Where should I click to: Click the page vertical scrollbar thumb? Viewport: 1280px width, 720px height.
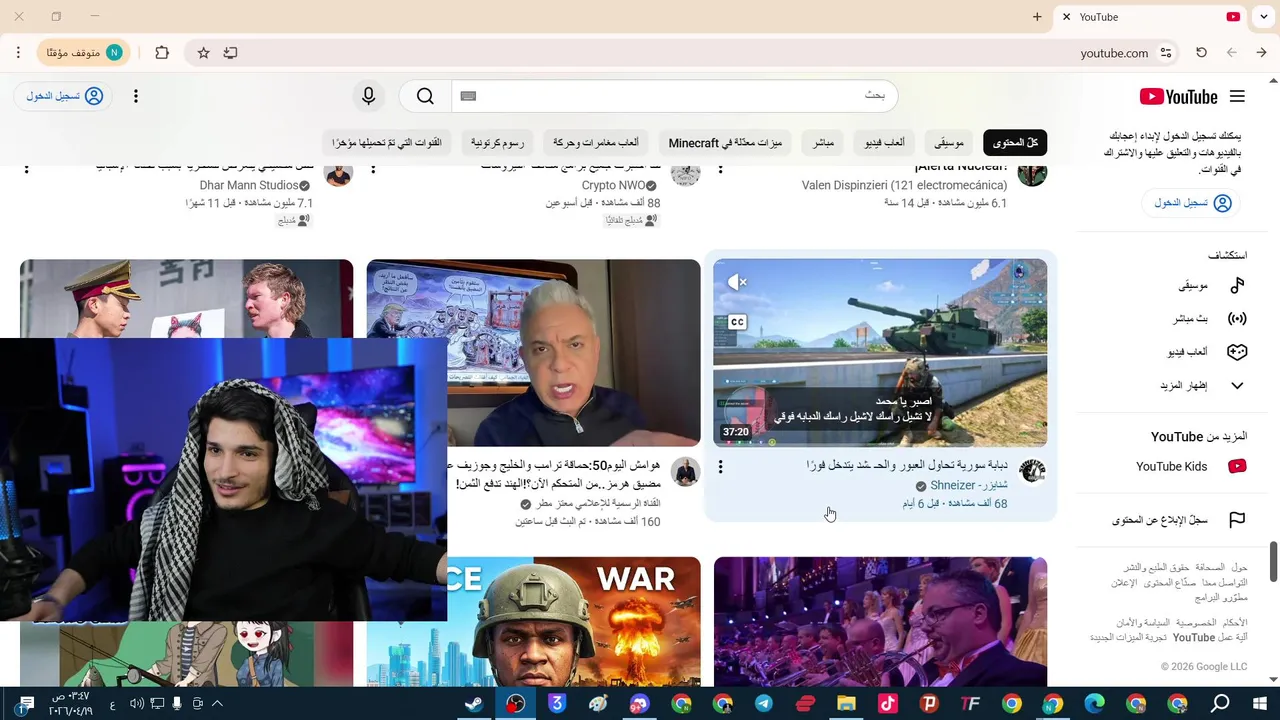pyautogui.click(x=1274, y=561)
